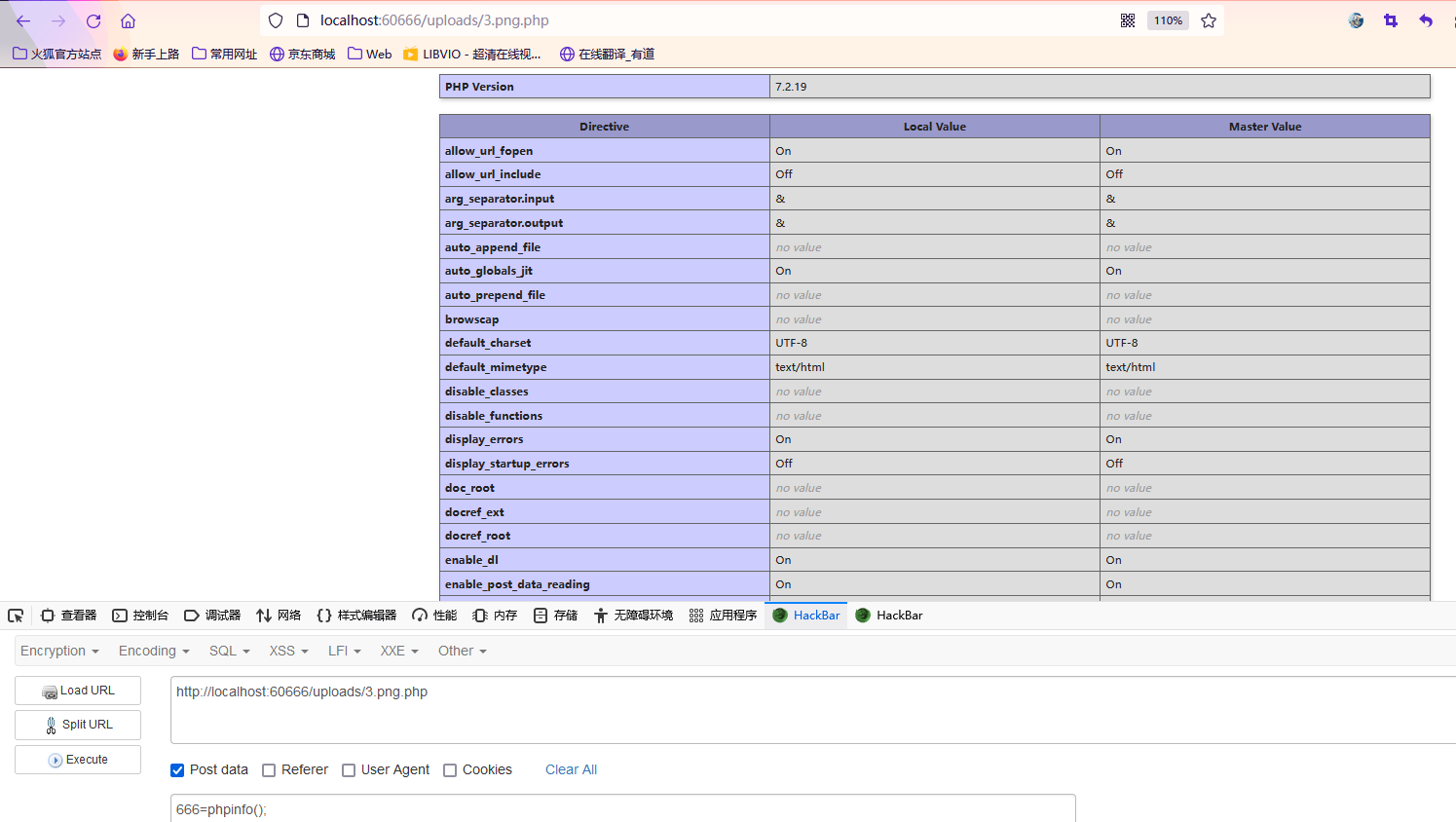Go back with the browser back arrow
The image size is (1456, 822).
click(23, 20)
